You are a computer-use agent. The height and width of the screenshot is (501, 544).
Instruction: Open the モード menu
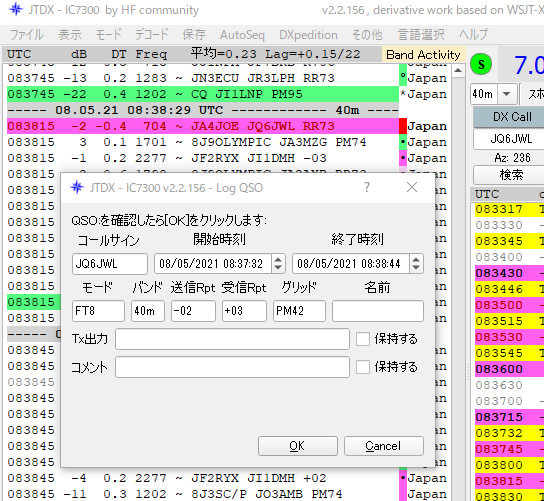pos(109,35)
